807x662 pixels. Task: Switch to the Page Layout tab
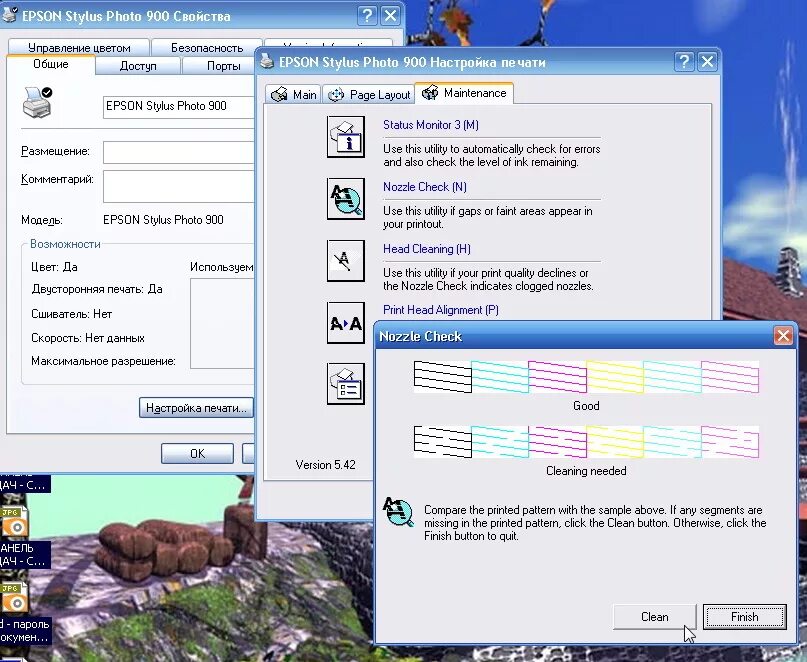point(369,95)
